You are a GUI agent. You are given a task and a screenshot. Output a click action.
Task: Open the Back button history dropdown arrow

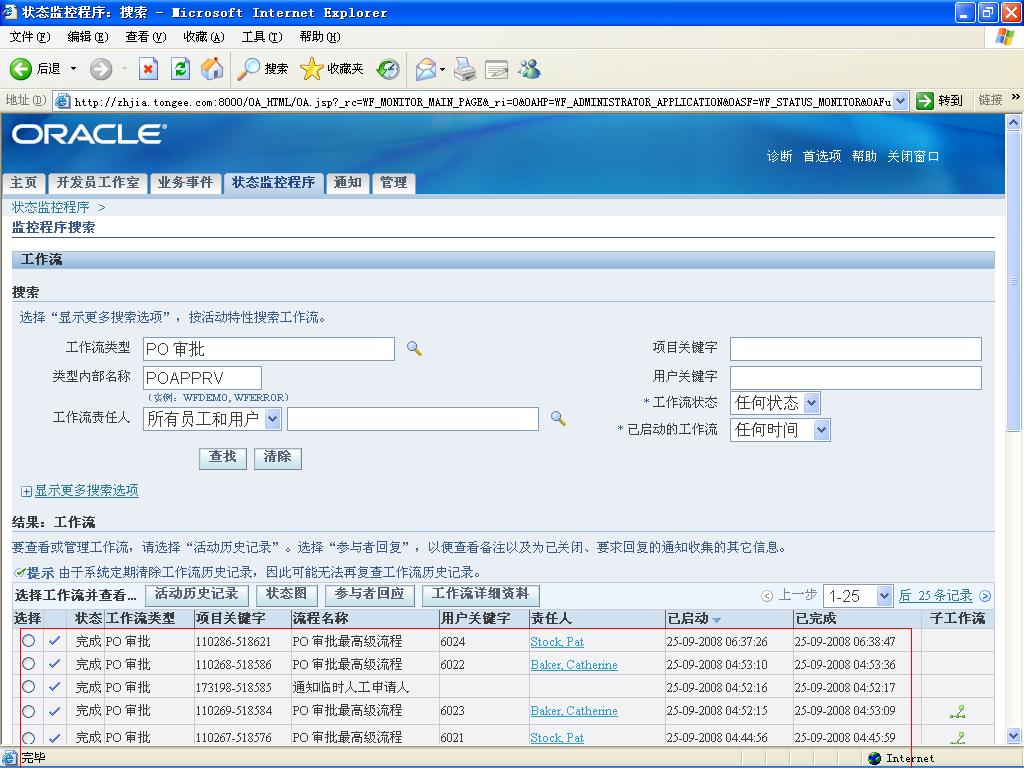point(73,69)
